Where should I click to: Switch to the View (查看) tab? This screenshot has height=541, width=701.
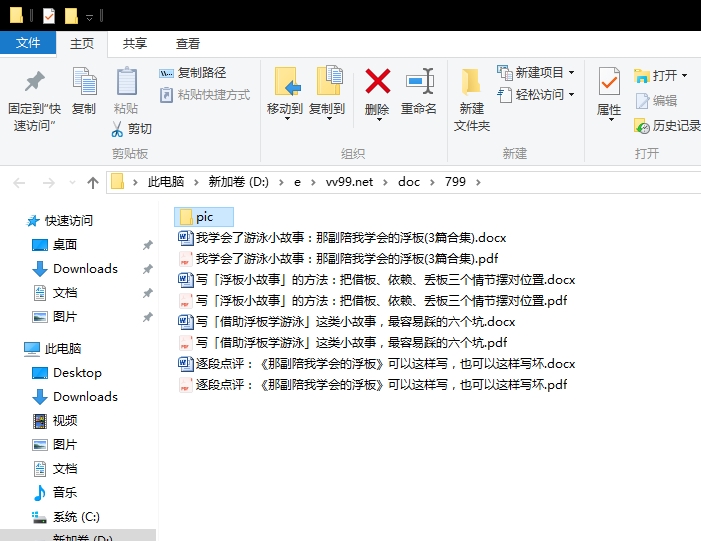tap(187, 43)
